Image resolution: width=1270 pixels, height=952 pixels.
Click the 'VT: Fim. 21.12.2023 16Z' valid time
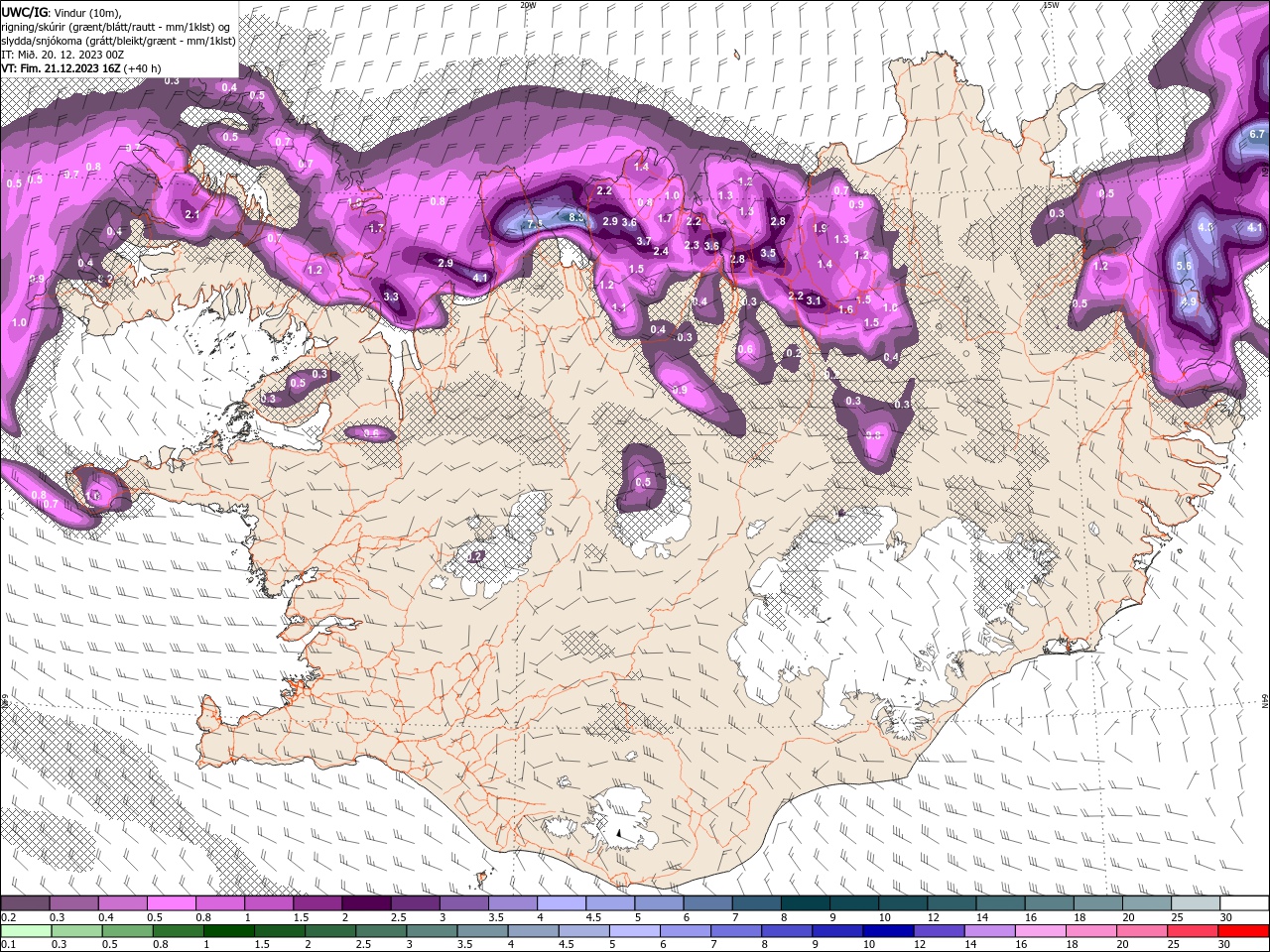pyautogui.click(x=62, y=68)
